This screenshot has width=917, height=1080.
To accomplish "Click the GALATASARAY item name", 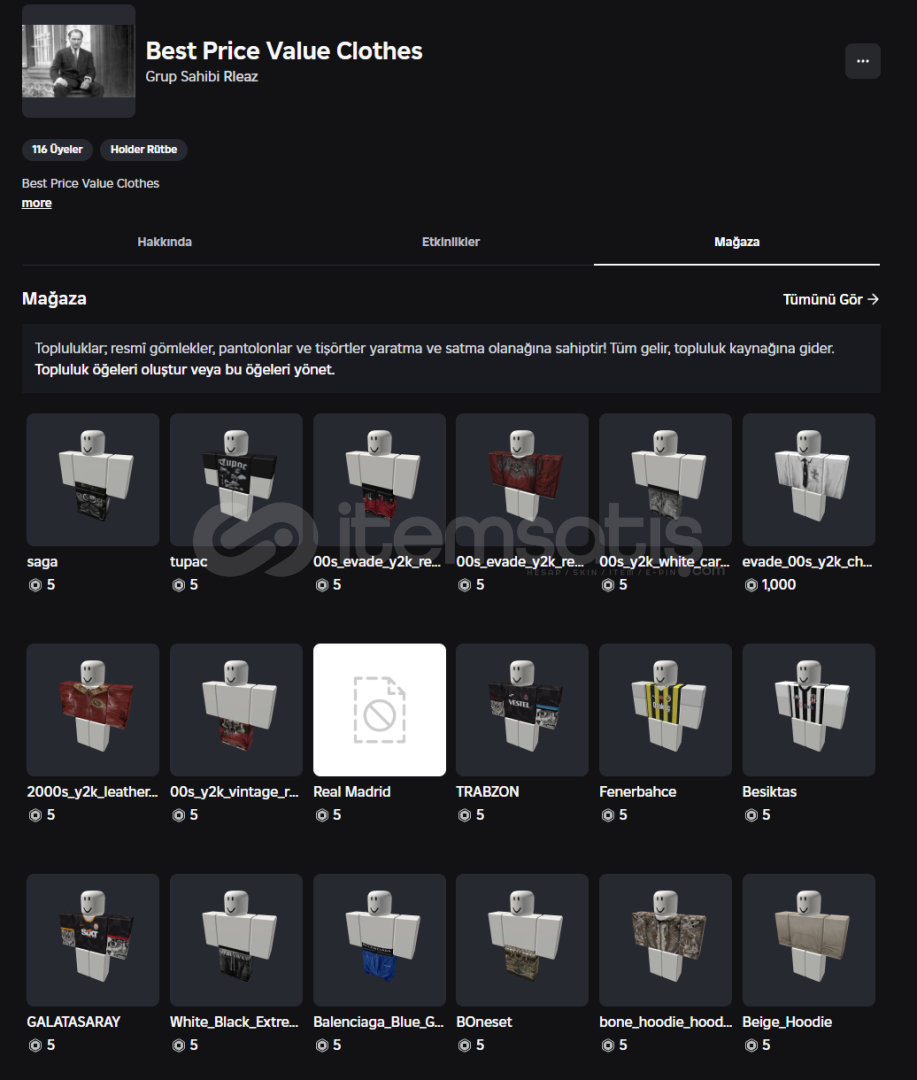I will (x=74, y=1022).
